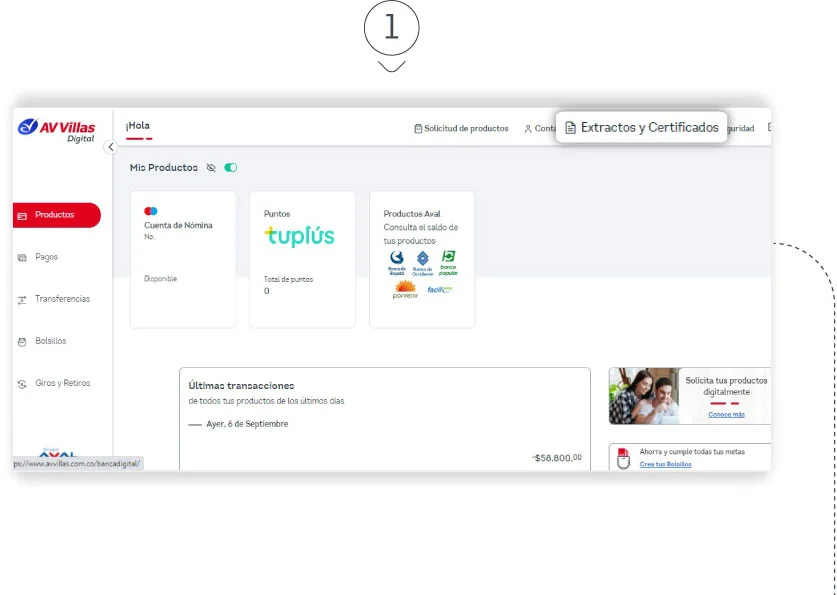
Task: Open the Cuenta de Nómina product card
Action: pyautogui.click(x=183, y=259)
